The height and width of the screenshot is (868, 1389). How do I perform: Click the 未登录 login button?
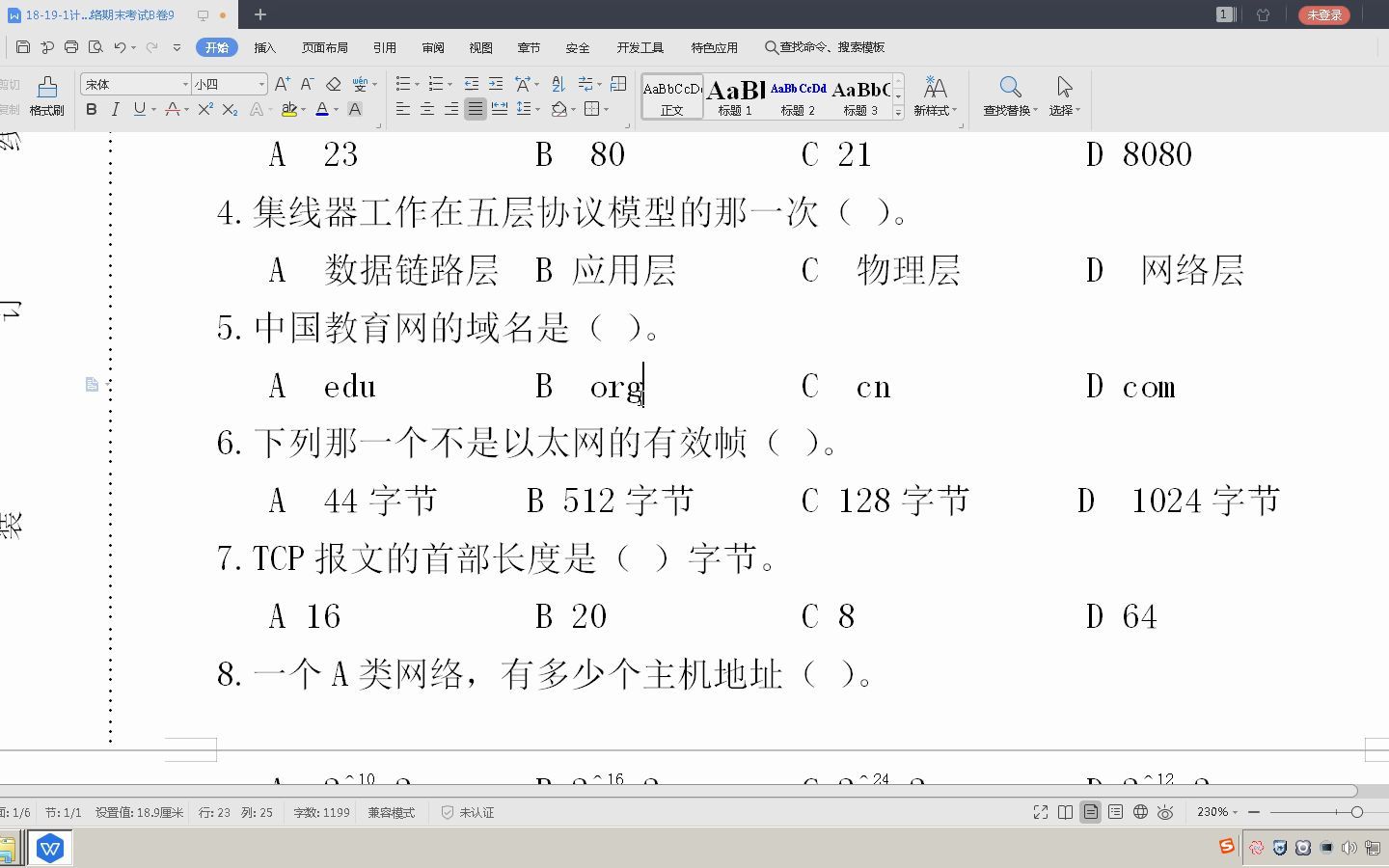(x=1324, y=14)
